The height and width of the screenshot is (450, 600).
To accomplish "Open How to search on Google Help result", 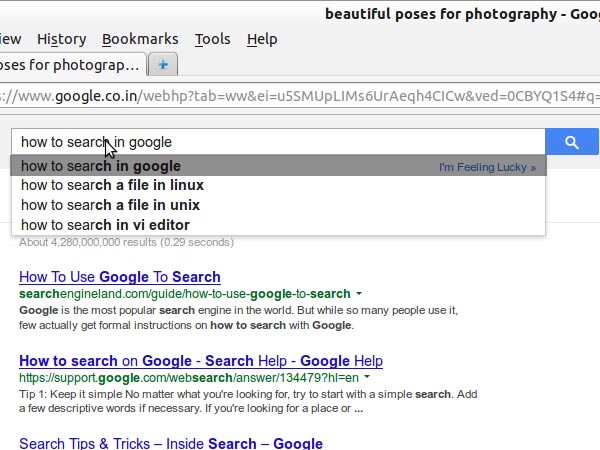I will (201, 361).
